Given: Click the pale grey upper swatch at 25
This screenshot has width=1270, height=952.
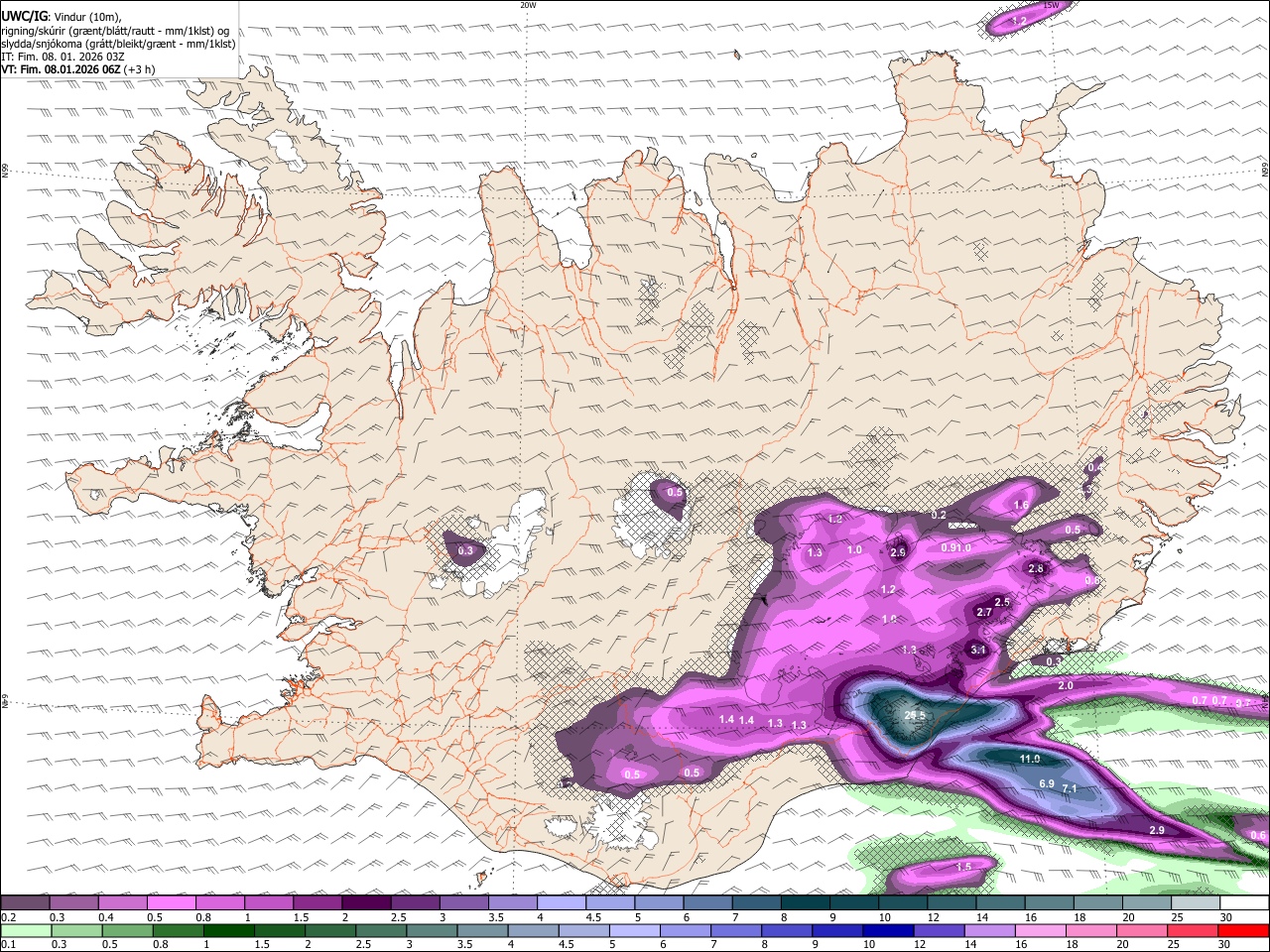Looking at the screenshot, I should [x=1194, y=902].
